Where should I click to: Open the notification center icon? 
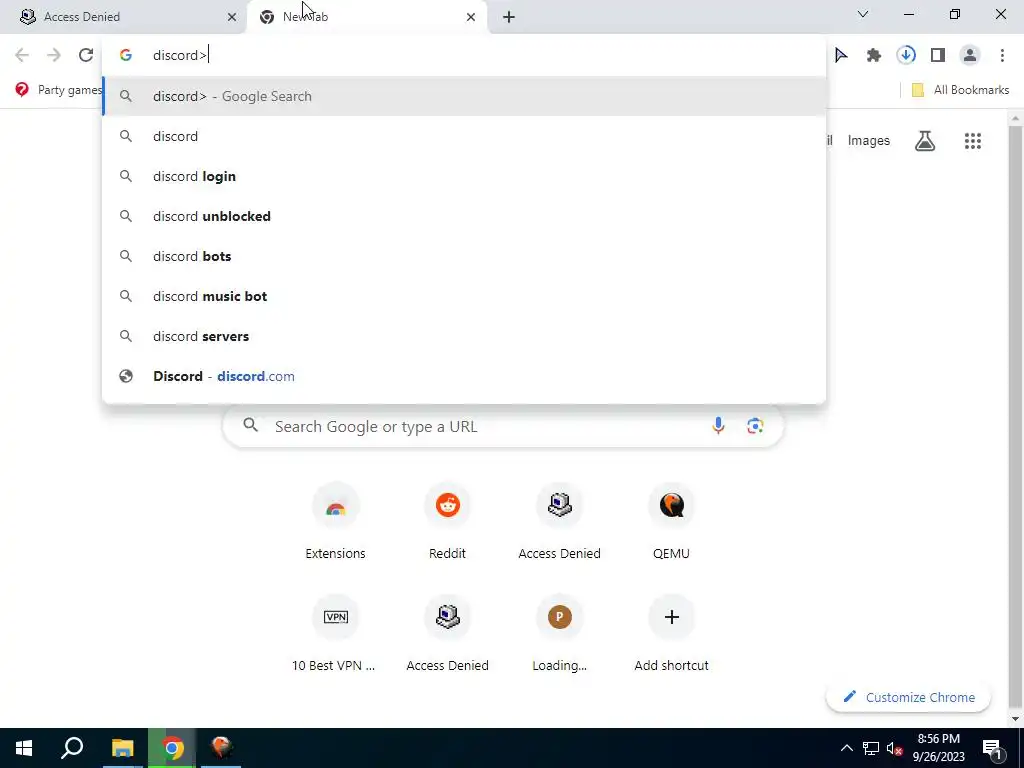[x=992, y=748]
